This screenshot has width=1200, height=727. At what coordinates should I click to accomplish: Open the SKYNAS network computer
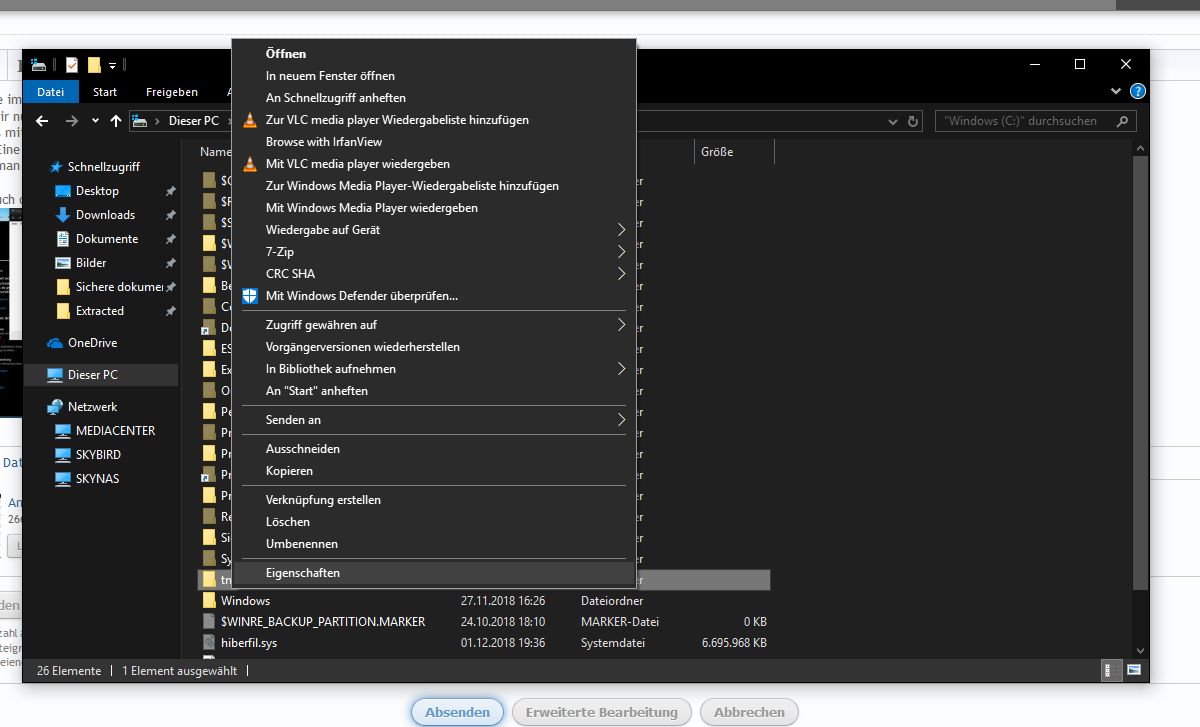pyautogui.click(x=97, y=479)
